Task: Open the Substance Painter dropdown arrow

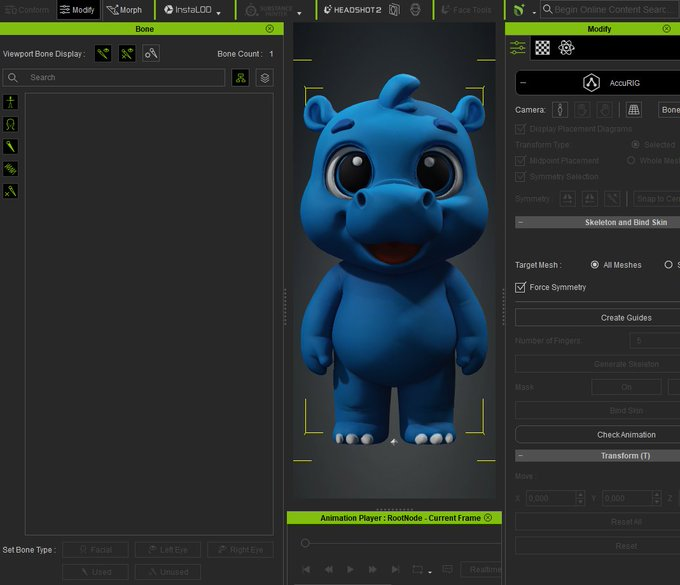Action: (x=299, y=13)
